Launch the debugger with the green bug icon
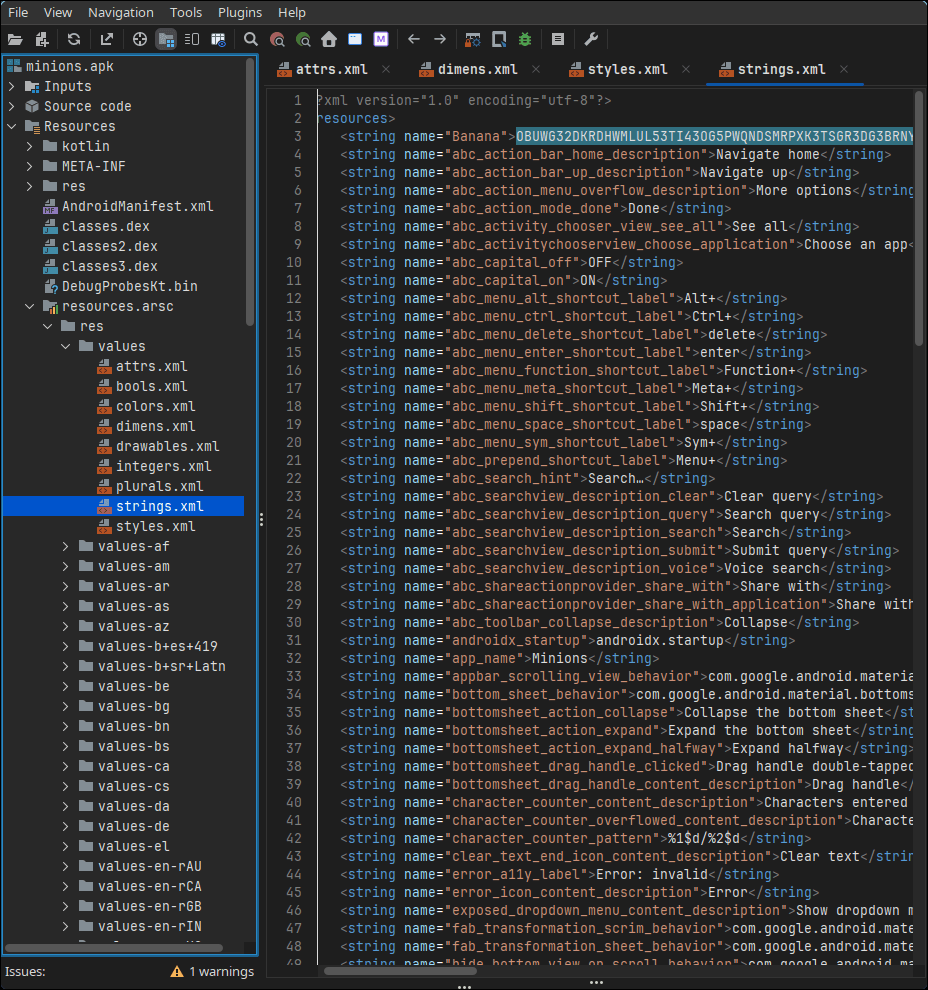Image resolution: width=928 pixels, height=990 pixels. click(526, 40)
